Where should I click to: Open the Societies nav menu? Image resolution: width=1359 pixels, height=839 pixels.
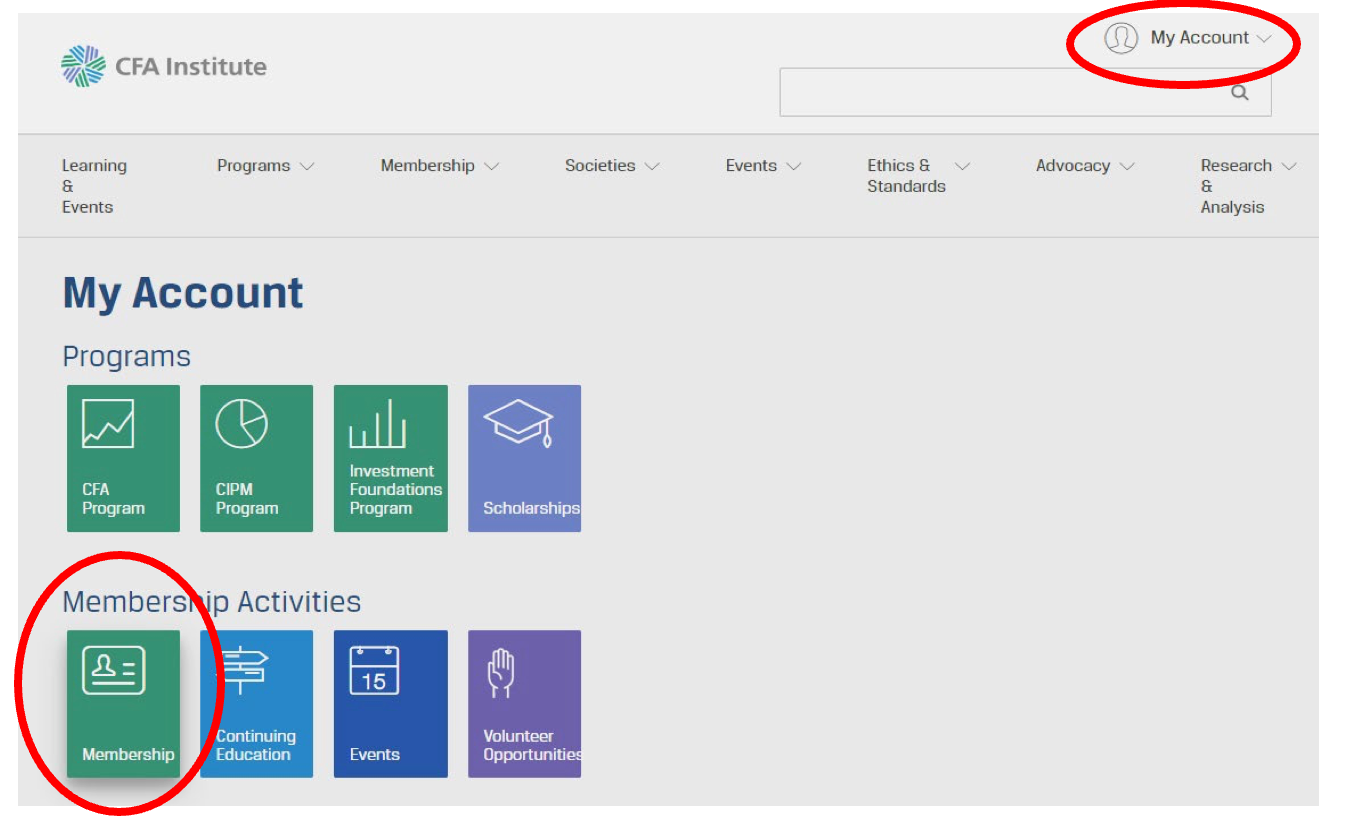pos(600,166)
